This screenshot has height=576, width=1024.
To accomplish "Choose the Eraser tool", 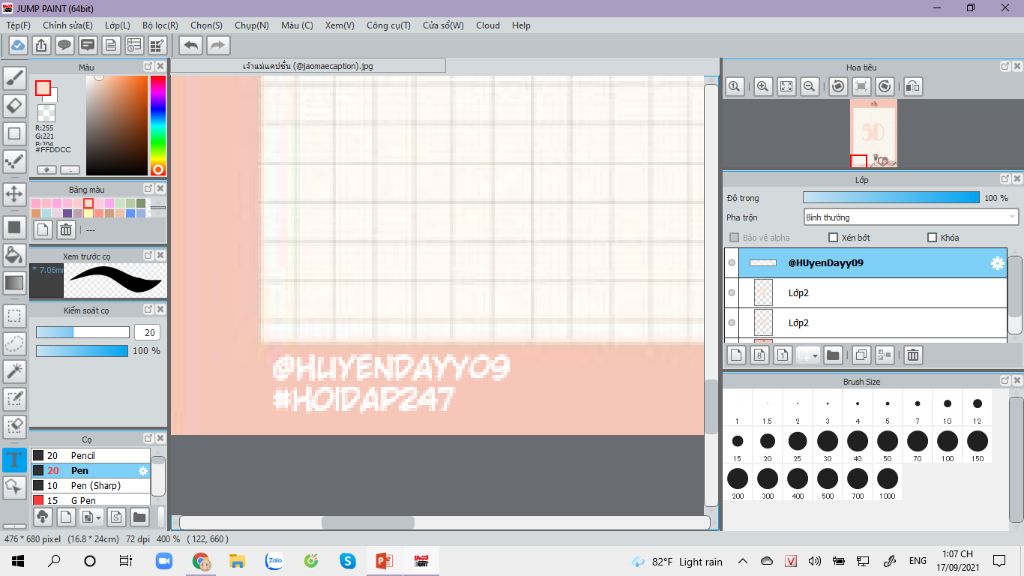I will tap(14, 105).
